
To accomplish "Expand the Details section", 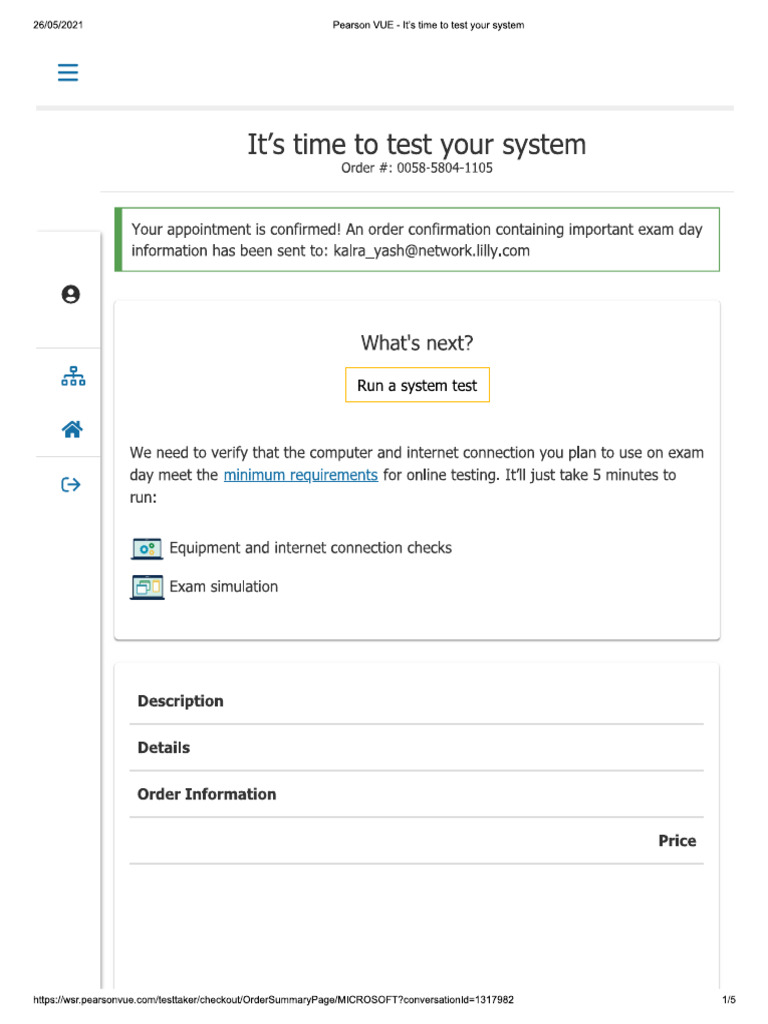I will coord(164,747).
